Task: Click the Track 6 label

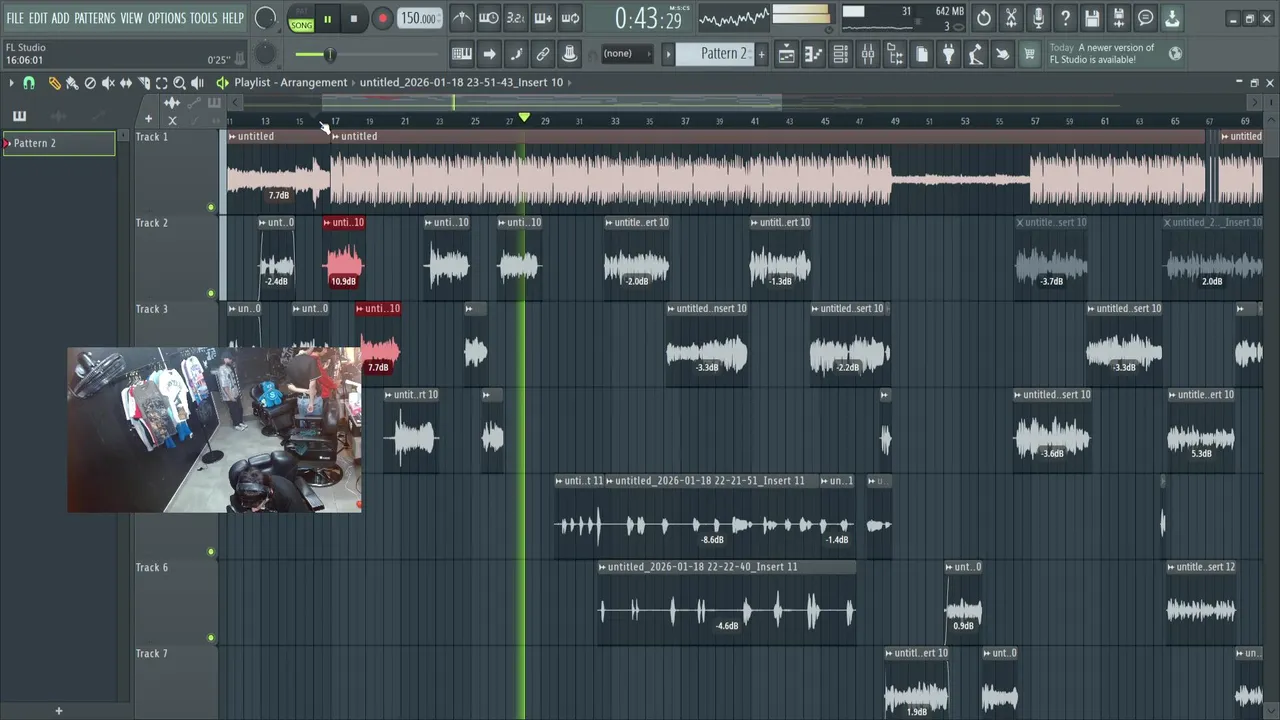Action: pyautogui.click(x=152, y=567)
